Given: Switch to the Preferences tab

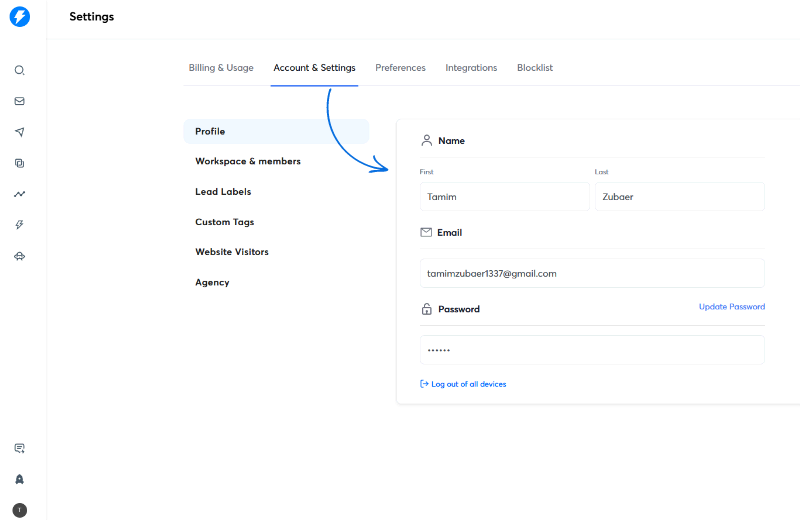Looking at the screenshot, I should tap(400, 68).
